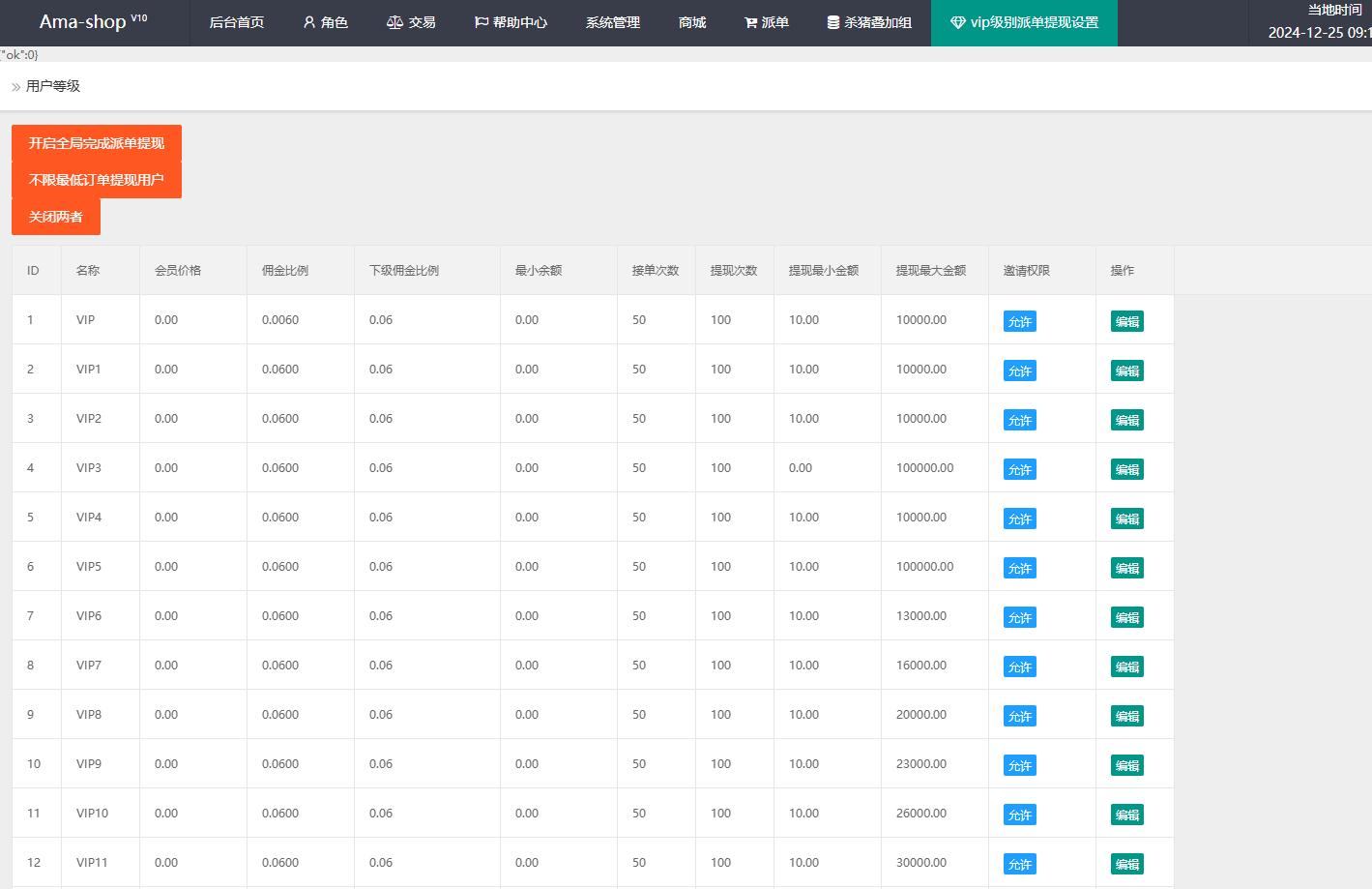This screenshot has width=1372, height=889.
Task: Open the 系统管理 menu
Action: coord(613,22)
